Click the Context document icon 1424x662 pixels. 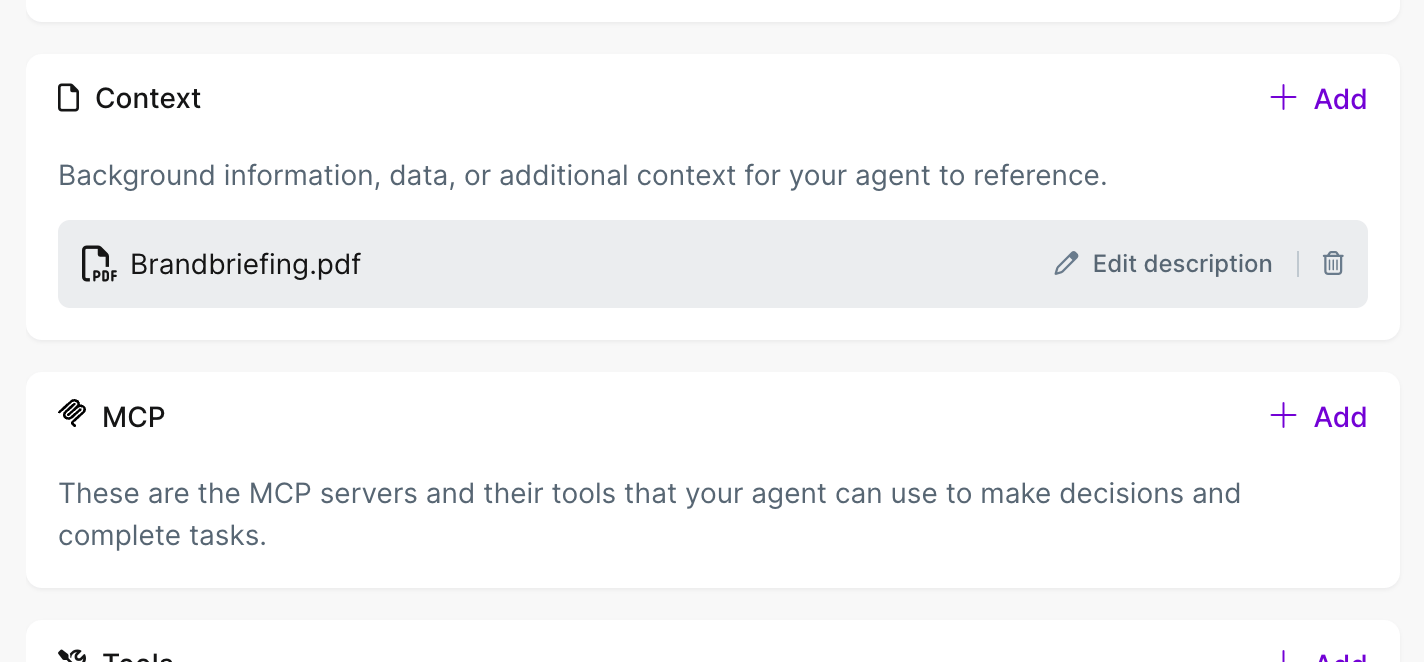point(68,98)
